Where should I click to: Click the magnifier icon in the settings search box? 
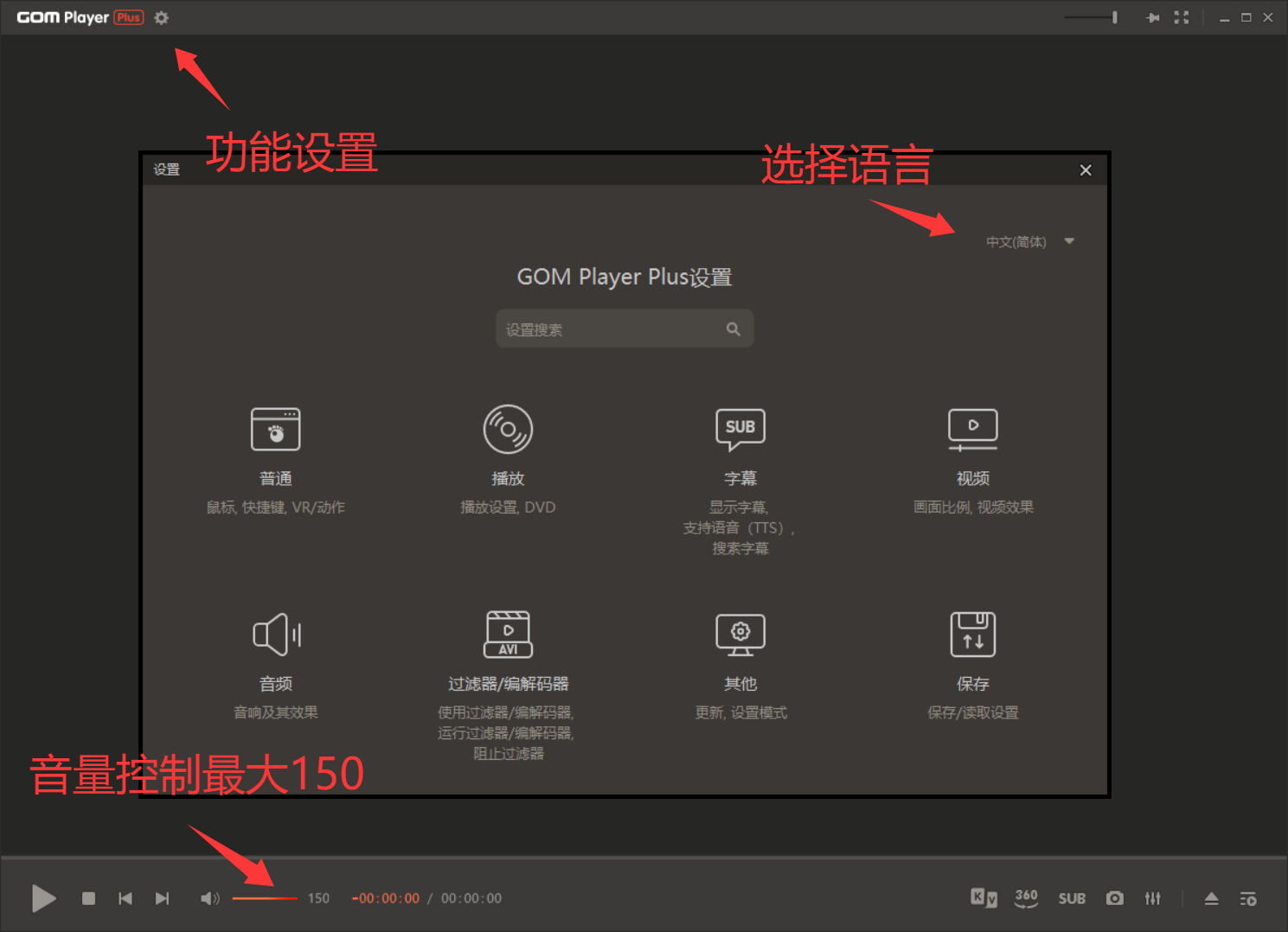click(733, 329)
